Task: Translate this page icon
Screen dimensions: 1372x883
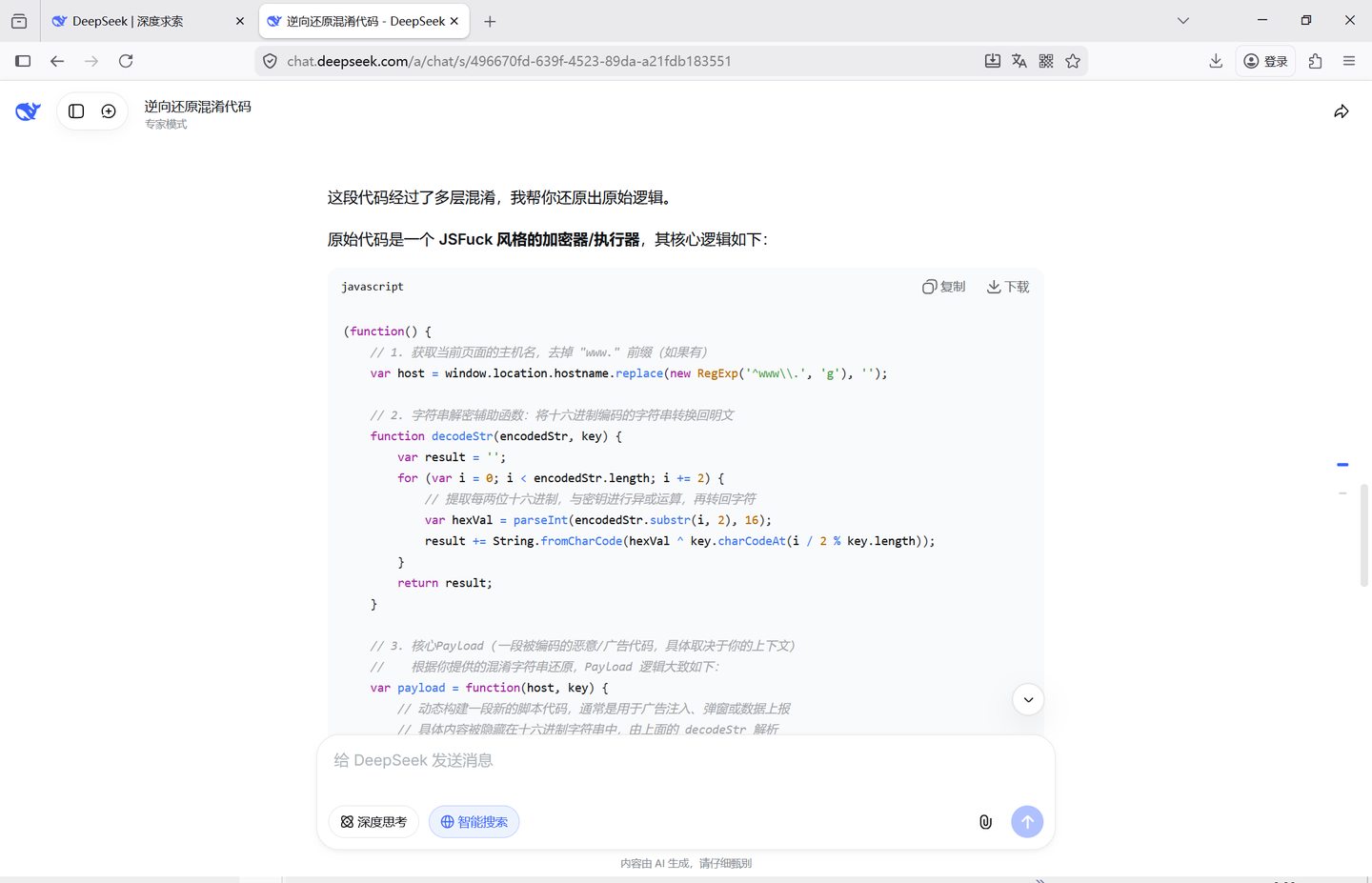Action: 1019,61
